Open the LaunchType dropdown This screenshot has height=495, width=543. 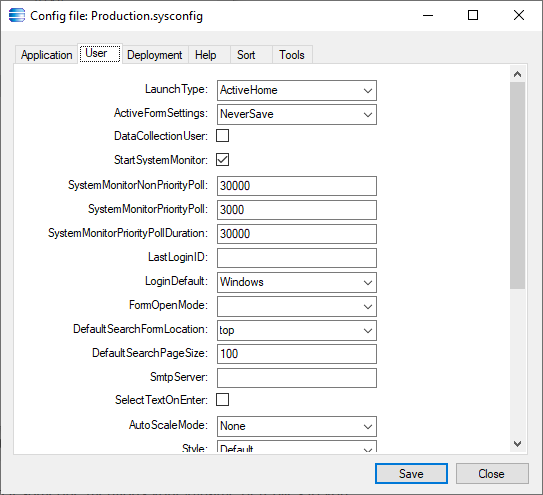click(x=297, y=90)
